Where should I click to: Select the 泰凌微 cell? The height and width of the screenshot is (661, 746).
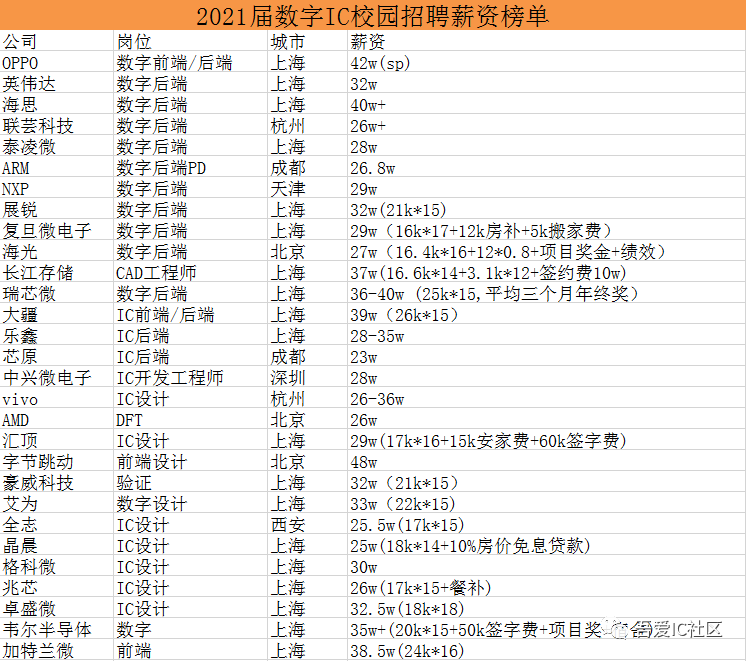tap(57, 146)
